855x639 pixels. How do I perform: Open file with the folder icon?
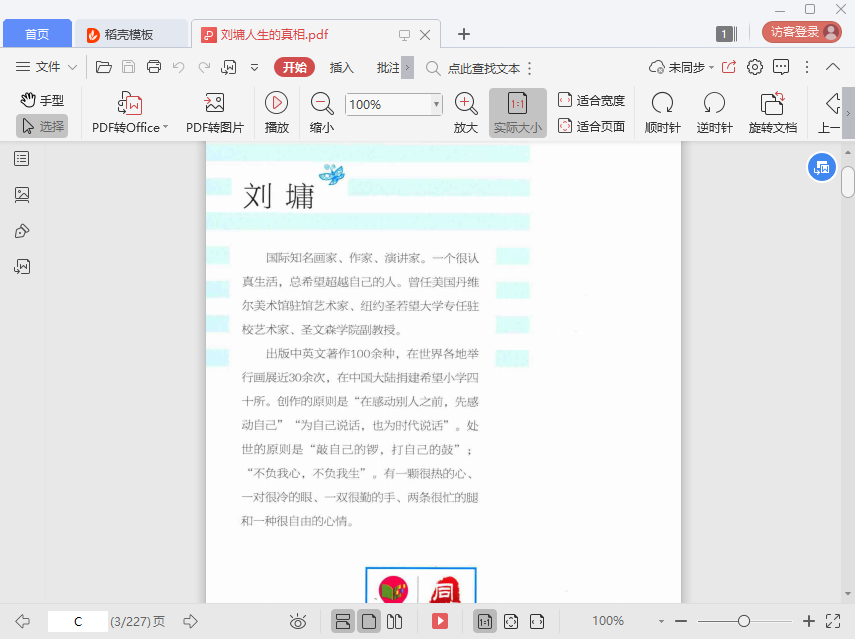104,67
